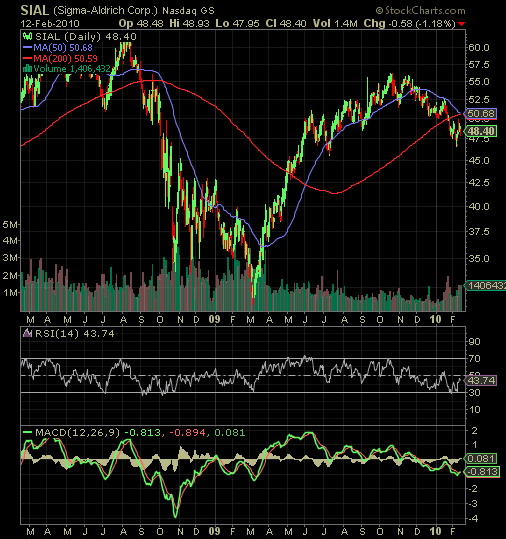Click the 4M volume axis label
The height and width of the screenshot is (539, 506).
point(10,241)
